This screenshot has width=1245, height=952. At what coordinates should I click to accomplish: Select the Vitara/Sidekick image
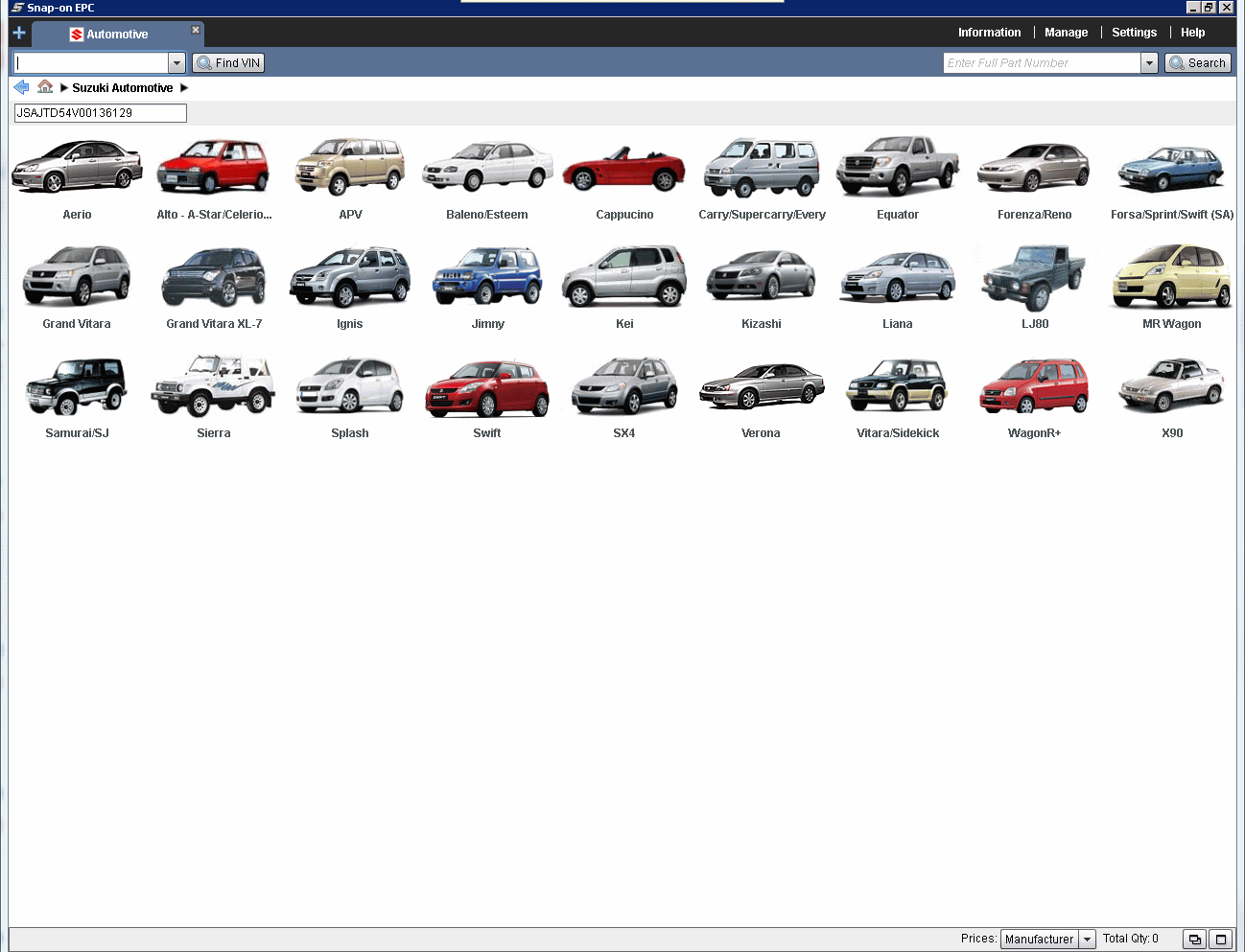(898, 385)
